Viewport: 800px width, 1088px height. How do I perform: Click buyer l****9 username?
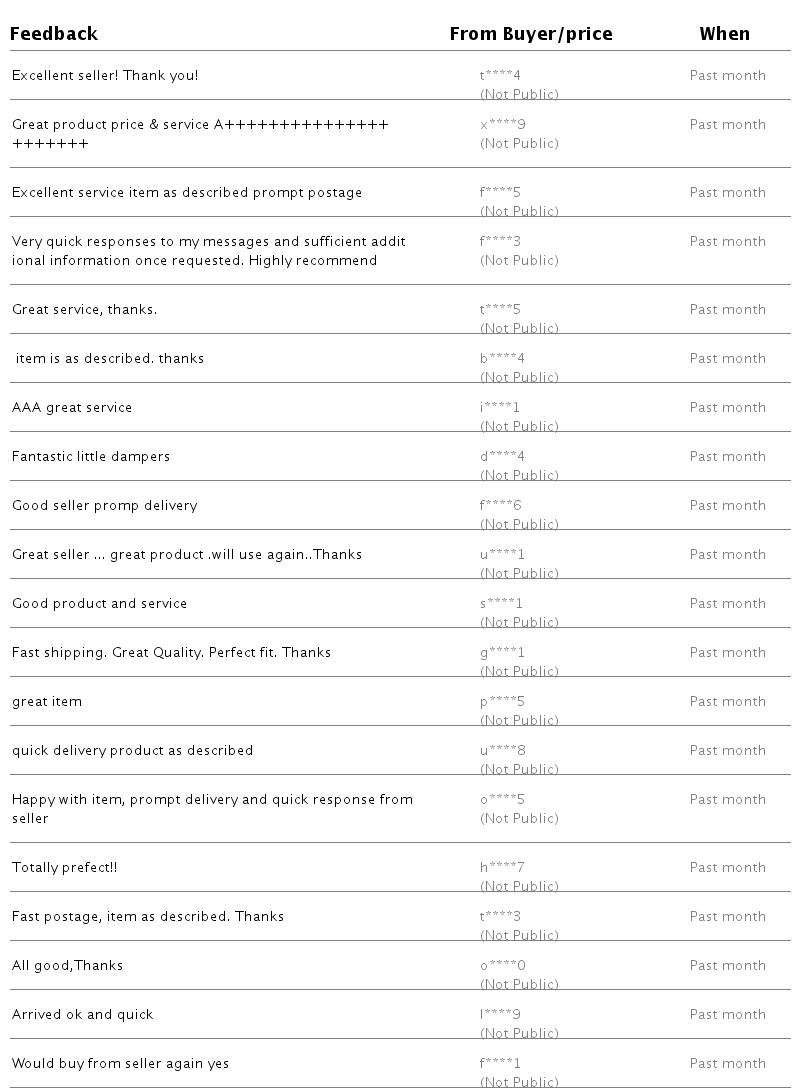tap(500, 1015)
